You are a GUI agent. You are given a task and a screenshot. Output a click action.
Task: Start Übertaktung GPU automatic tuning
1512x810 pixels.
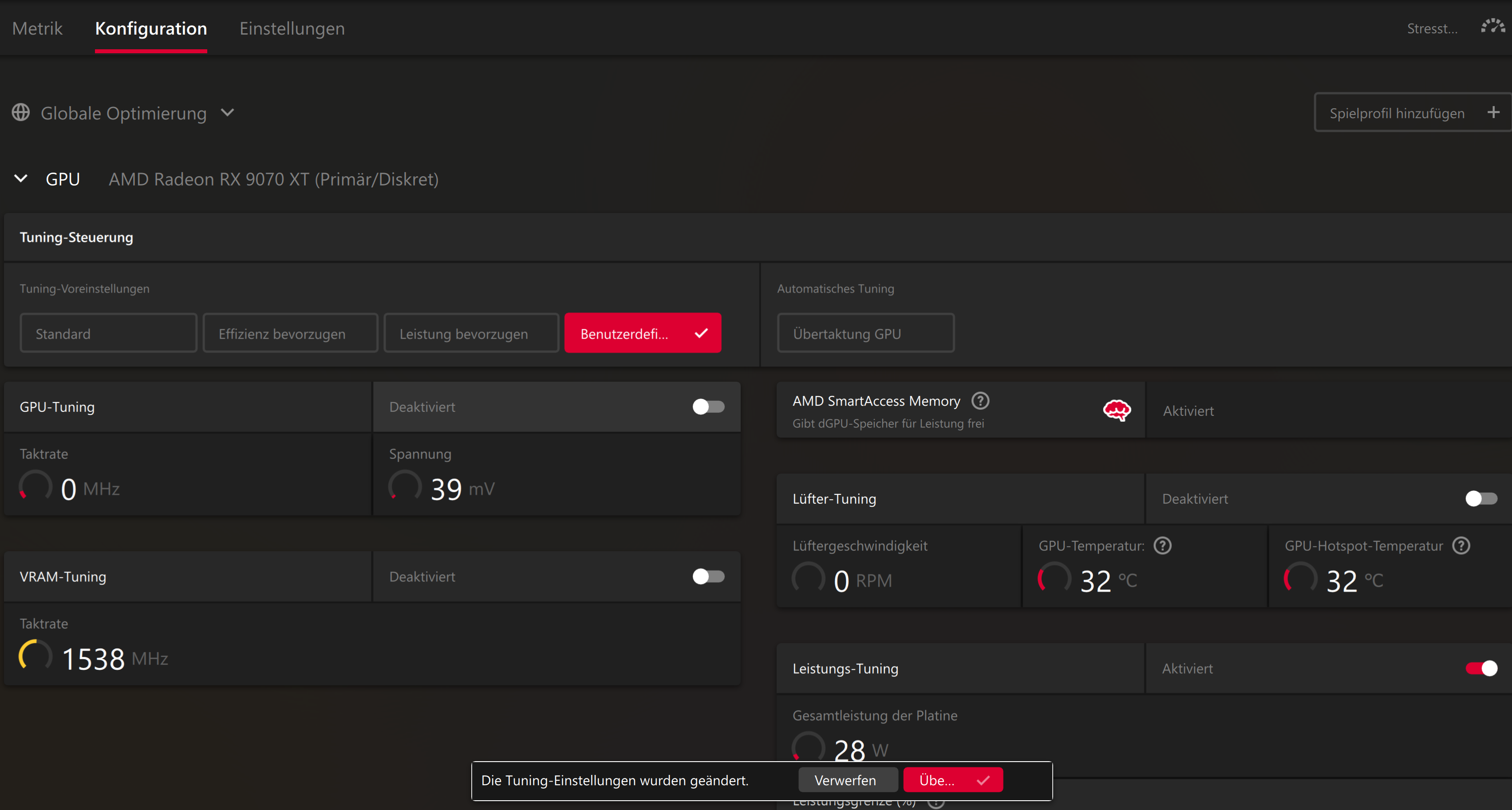click(x=865, y=333)
